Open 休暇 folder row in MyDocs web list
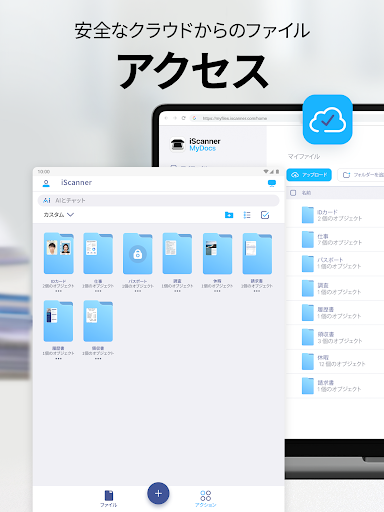 point(335,361)
